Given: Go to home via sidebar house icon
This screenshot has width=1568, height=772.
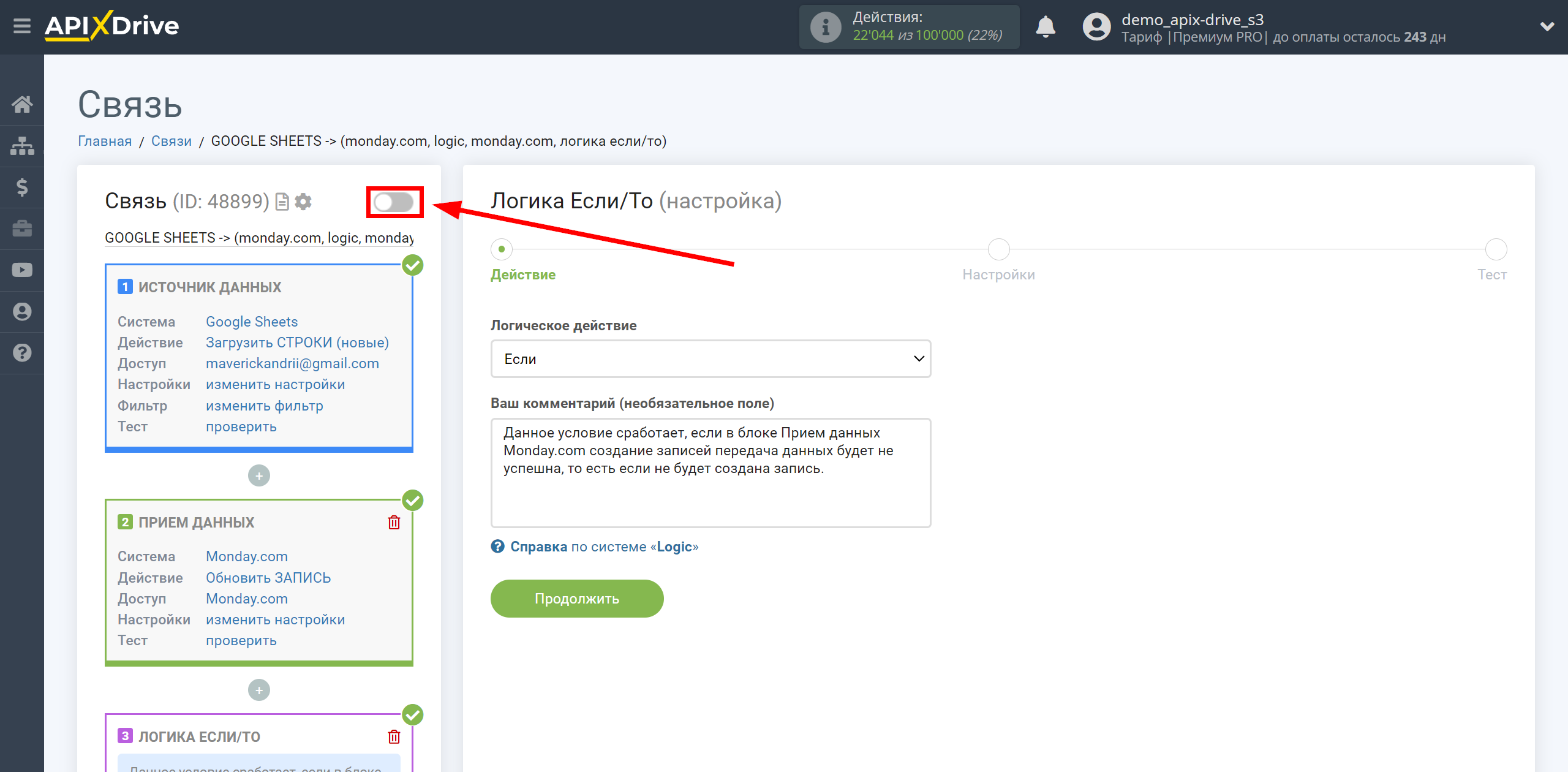Looking at the screenshot, I should click(x=22, y=104).
